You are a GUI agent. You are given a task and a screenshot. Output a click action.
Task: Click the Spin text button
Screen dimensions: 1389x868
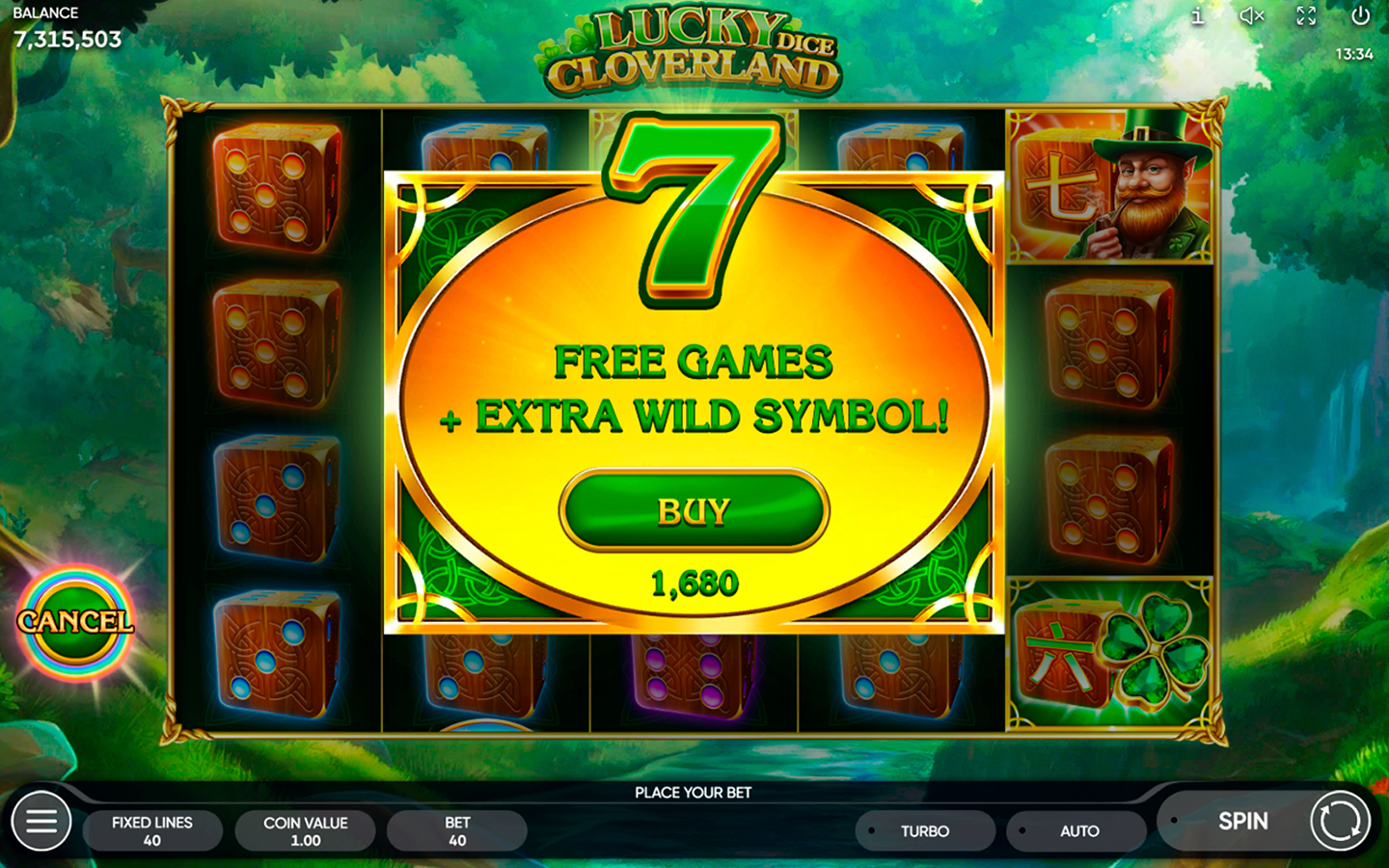(1242, 821)
